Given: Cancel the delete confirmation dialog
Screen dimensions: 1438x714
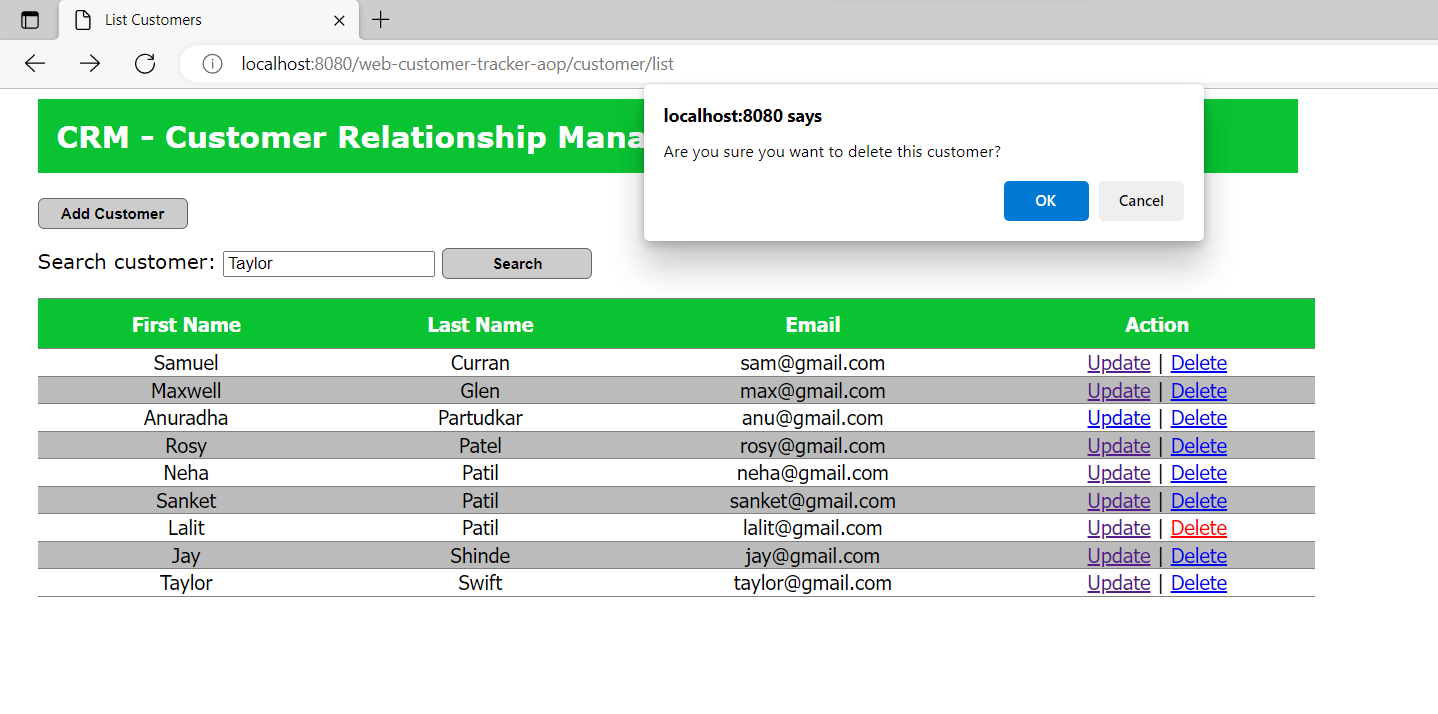Looking at the screenshot, I should [x=1141, y=201].
